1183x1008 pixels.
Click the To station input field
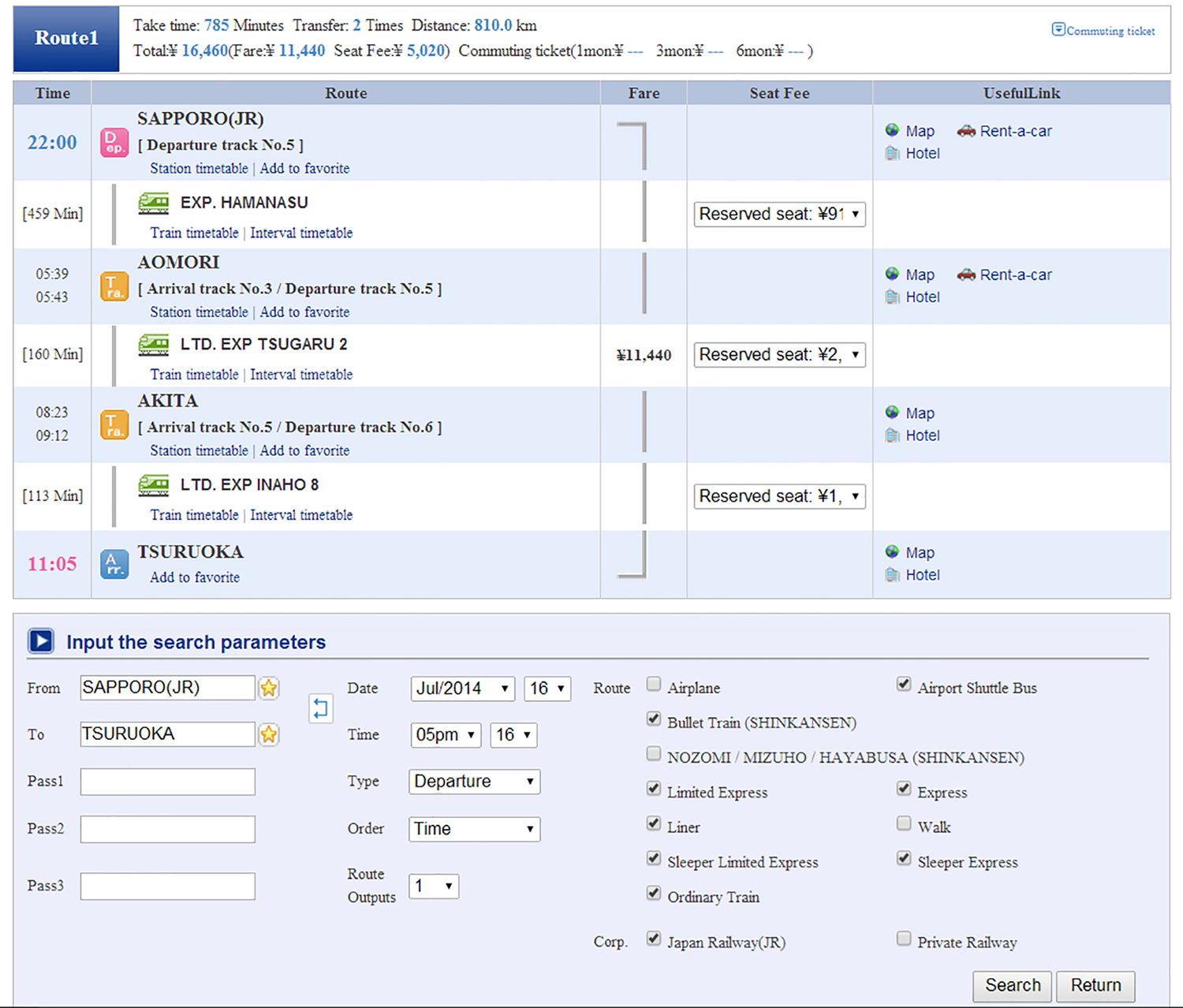pyautogui.click(x=168, y=734)
